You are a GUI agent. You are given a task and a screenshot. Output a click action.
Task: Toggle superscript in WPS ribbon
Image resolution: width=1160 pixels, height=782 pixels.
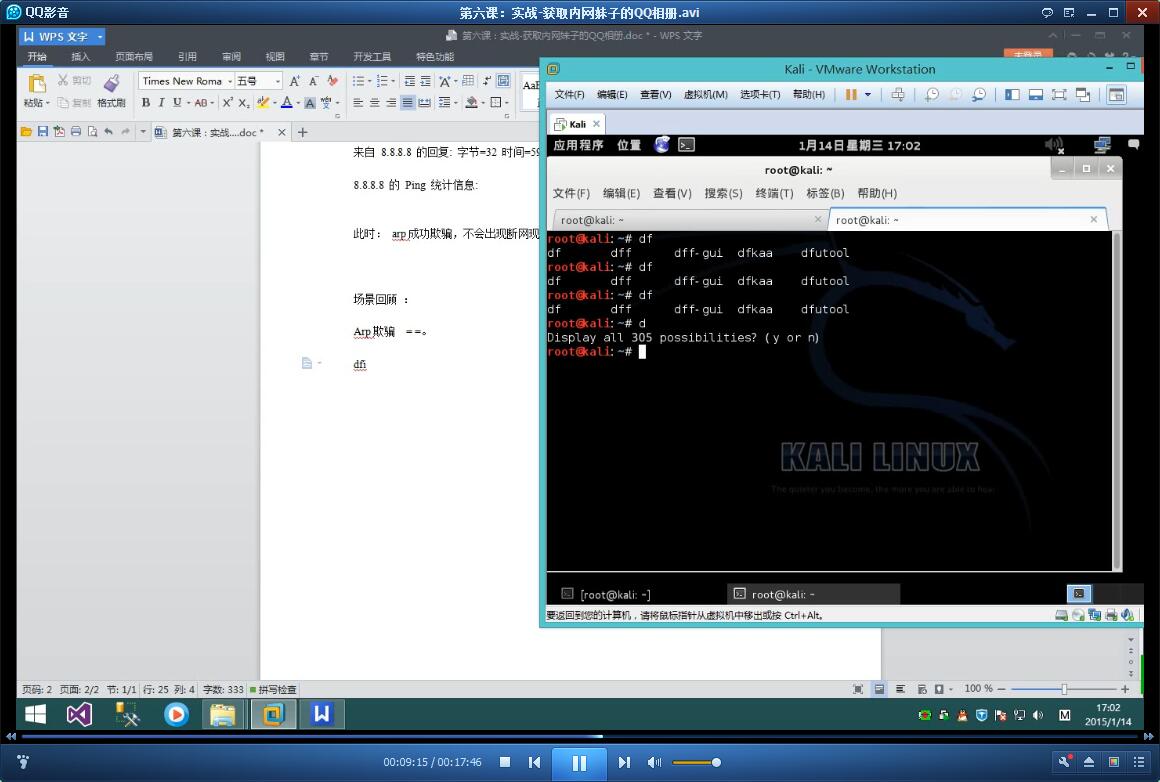pyautogui.click(x=228, y=103)
